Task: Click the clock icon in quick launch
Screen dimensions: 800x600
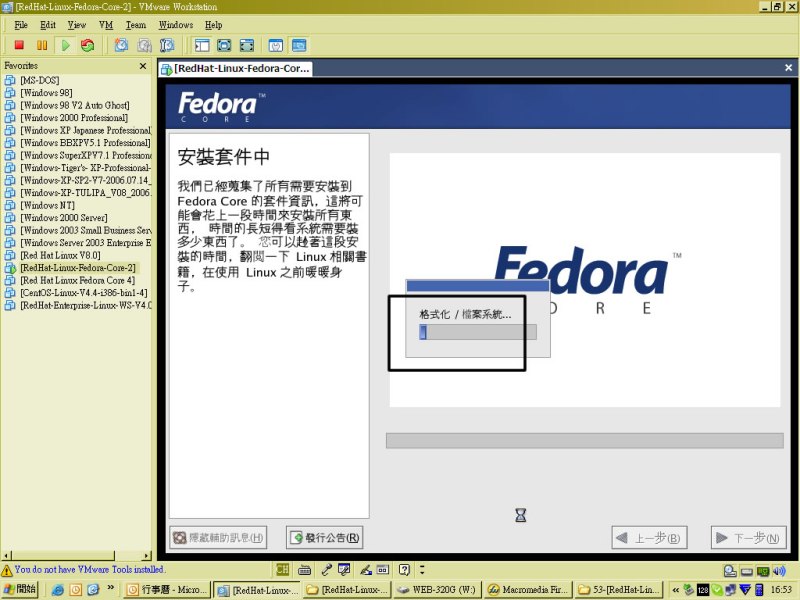Action: pos(76,590)
